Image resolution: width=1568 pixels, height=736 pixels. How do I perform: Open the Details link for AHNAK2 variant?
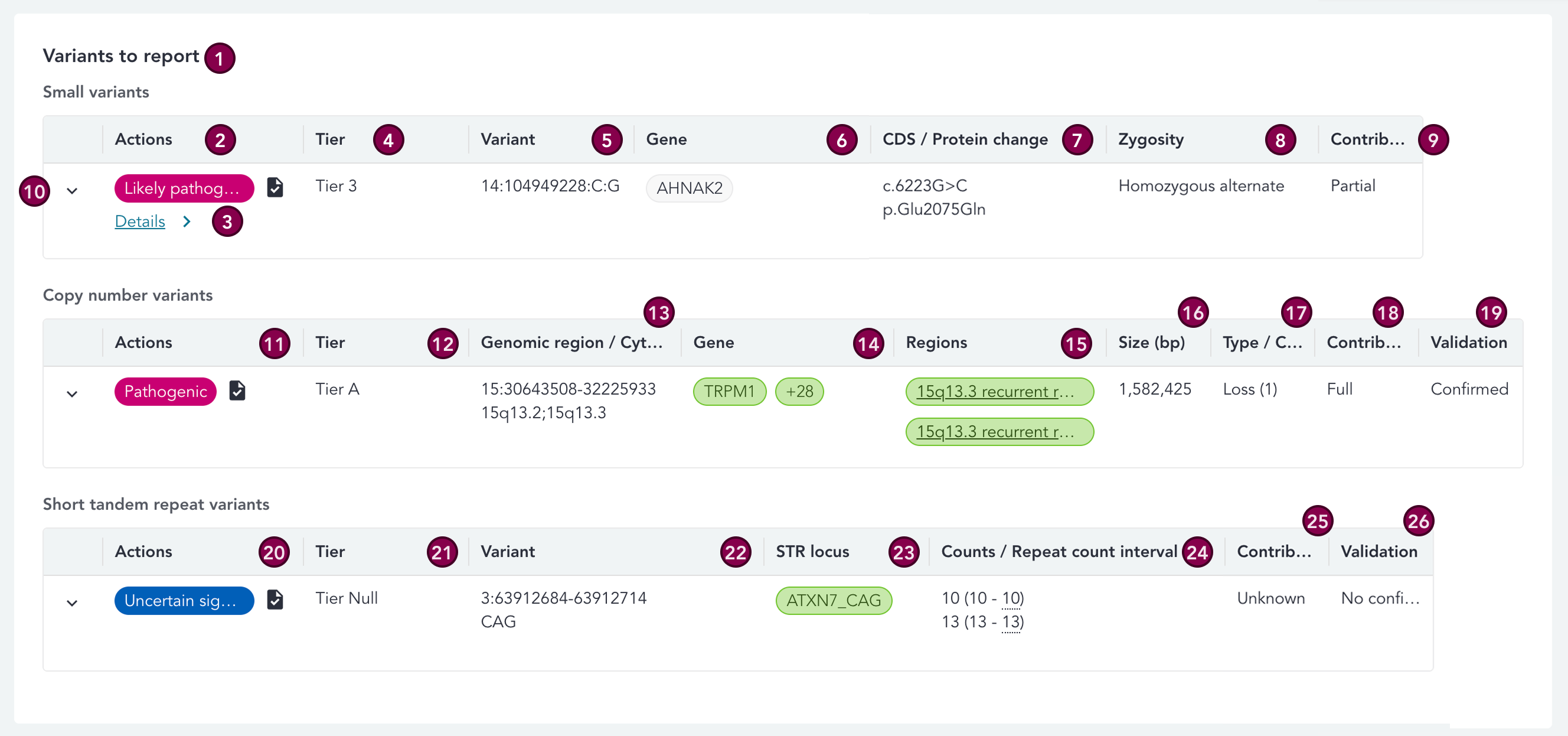tap(140, 222)
